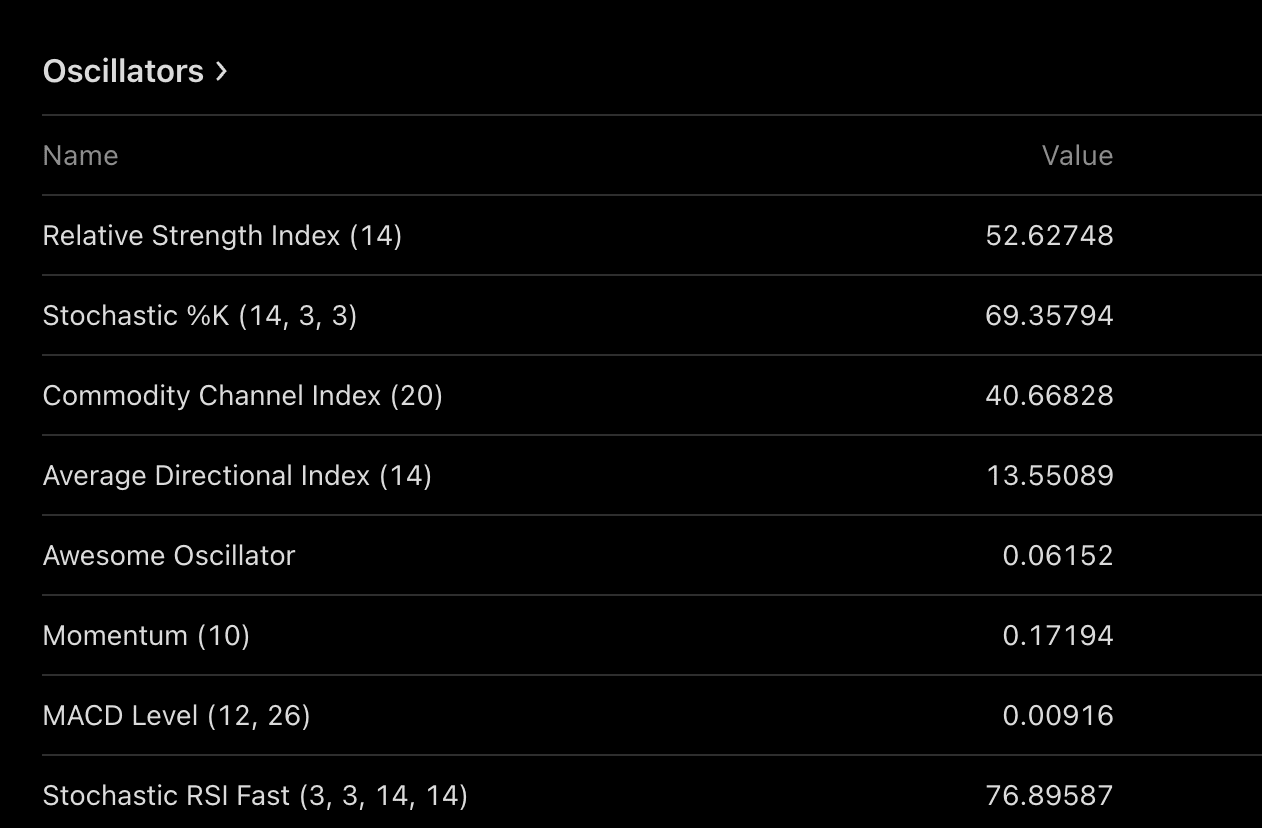Select the Average Directional Index (14) row

point(652,475)
